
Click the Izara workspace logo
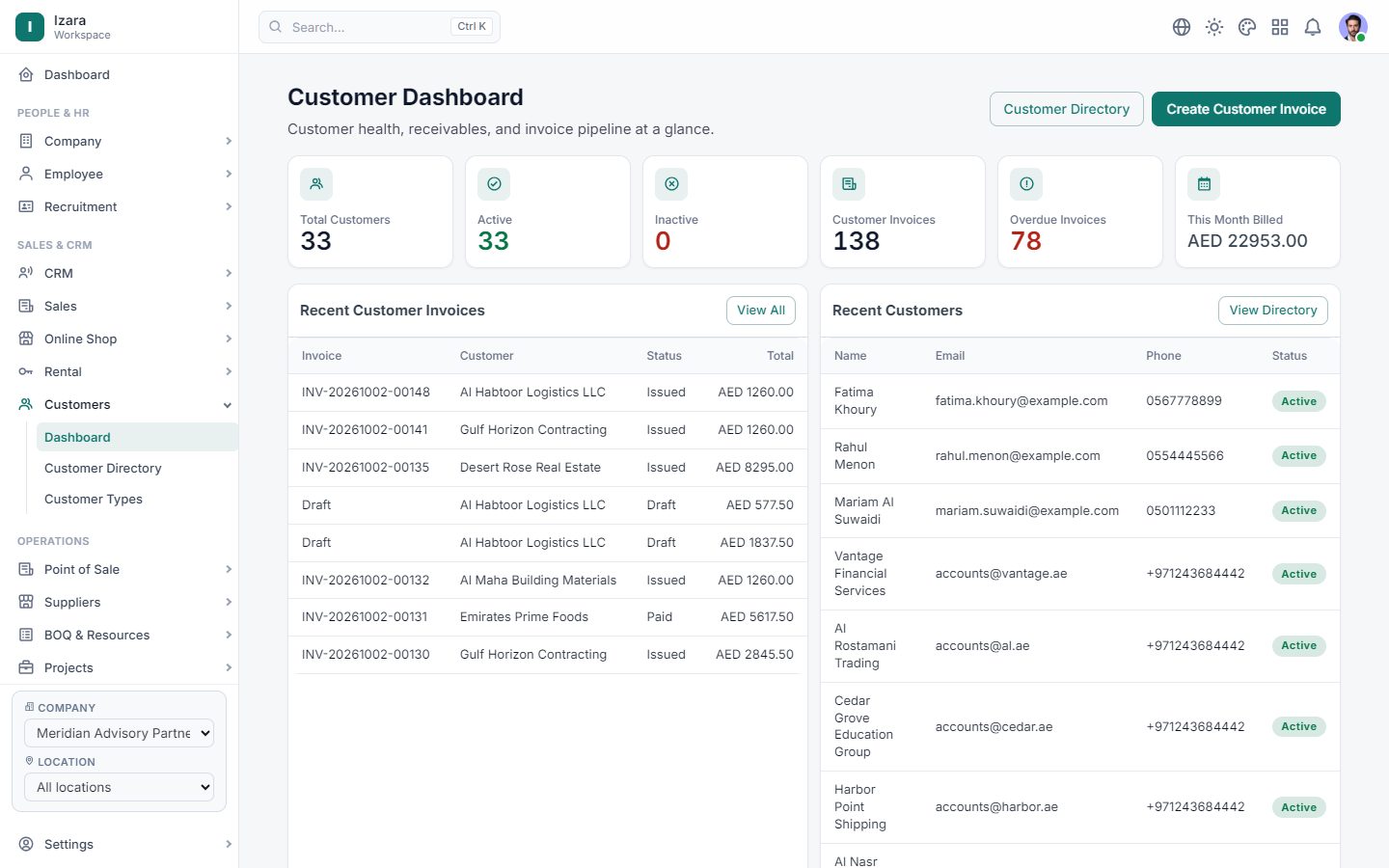point(30,27)
